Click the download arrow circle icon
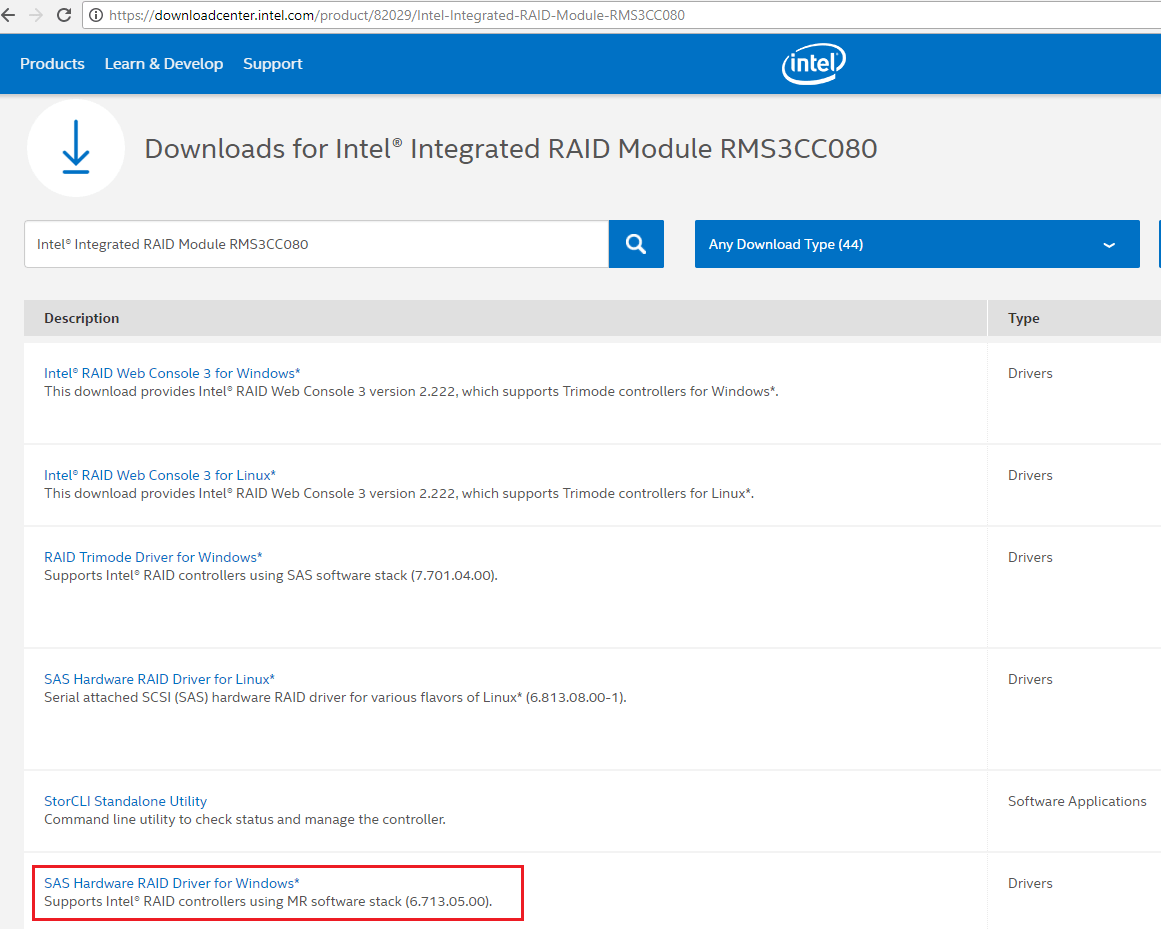 pyautogui.click(x=75, y=147)
